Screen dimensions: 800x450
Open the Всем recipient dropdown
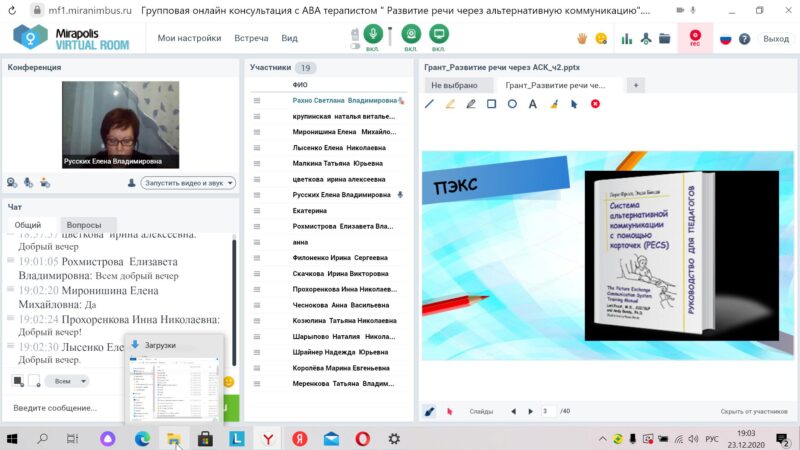[x=67, y=381]
